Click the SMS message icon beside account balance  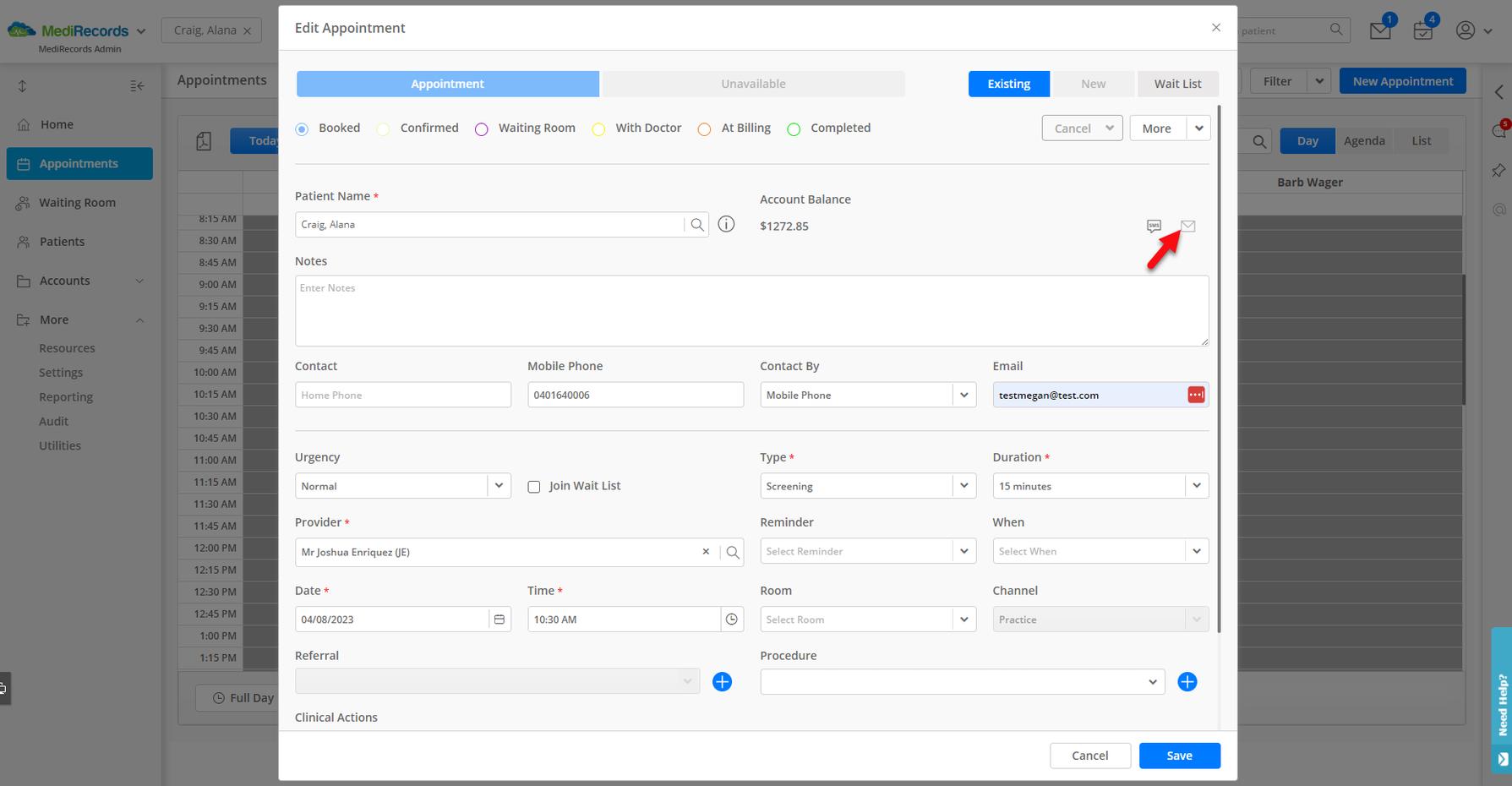click(1154, 226)
